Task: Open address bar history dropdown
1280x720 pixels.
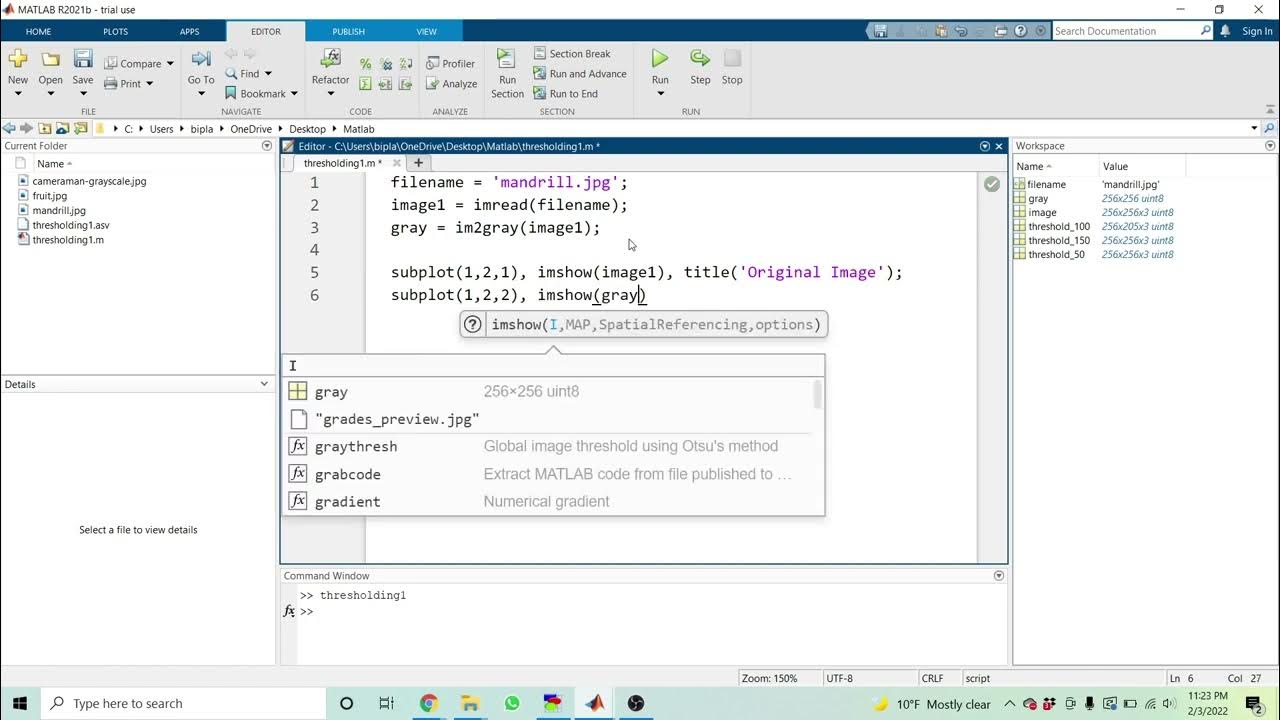Action: coord(1254,128)
